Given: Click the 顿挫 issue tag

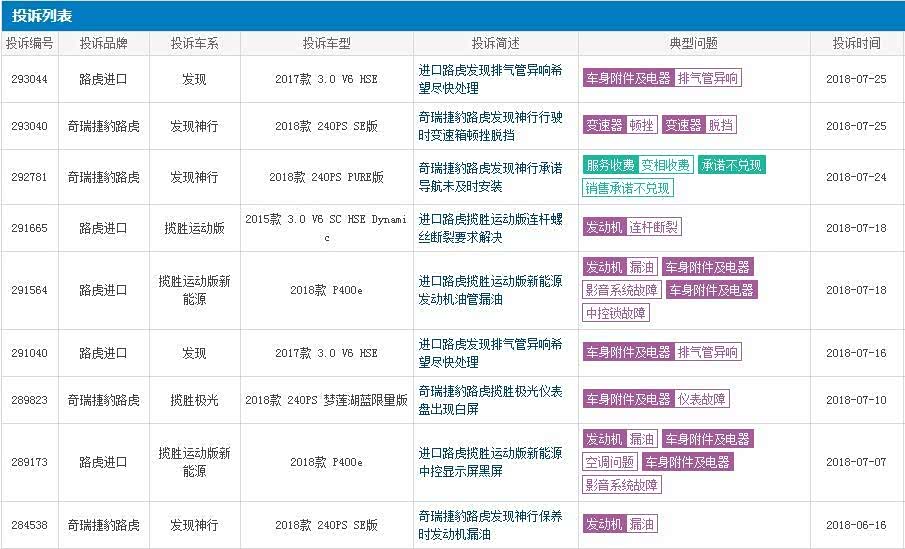Looking at the screenshot, I should click(x=641, y=125).
